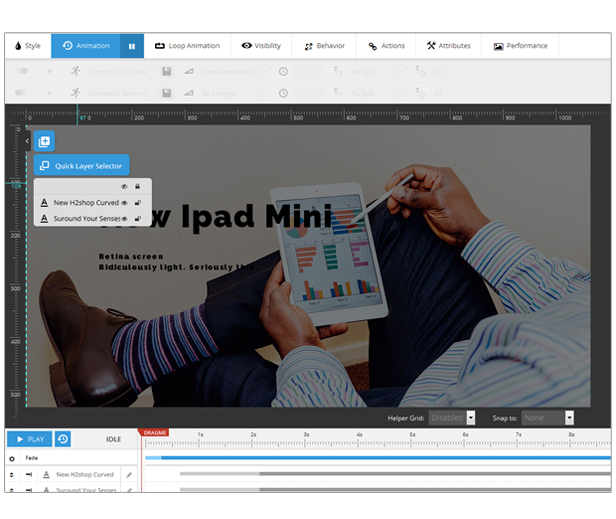
Task: Toggle lock on Suround Your Senses layer
Action: point(138,219)
